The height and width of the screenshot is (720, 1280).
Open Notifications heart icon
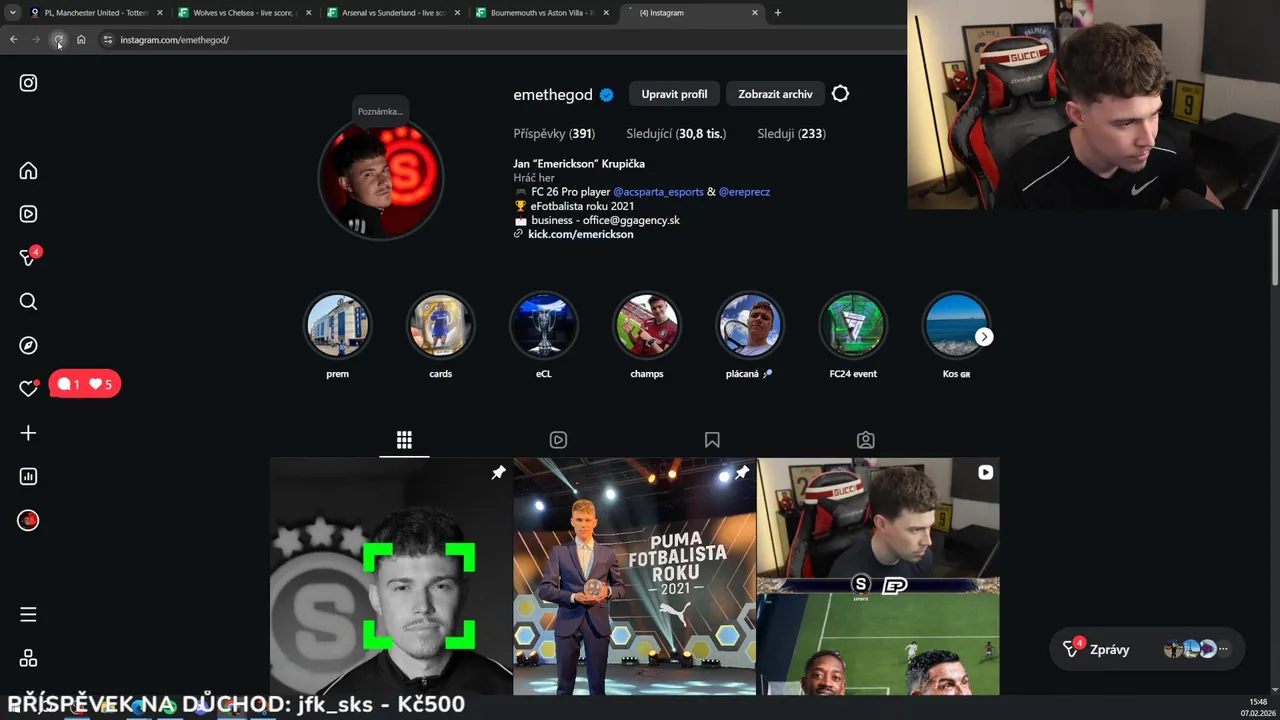(x=29, y=389)
